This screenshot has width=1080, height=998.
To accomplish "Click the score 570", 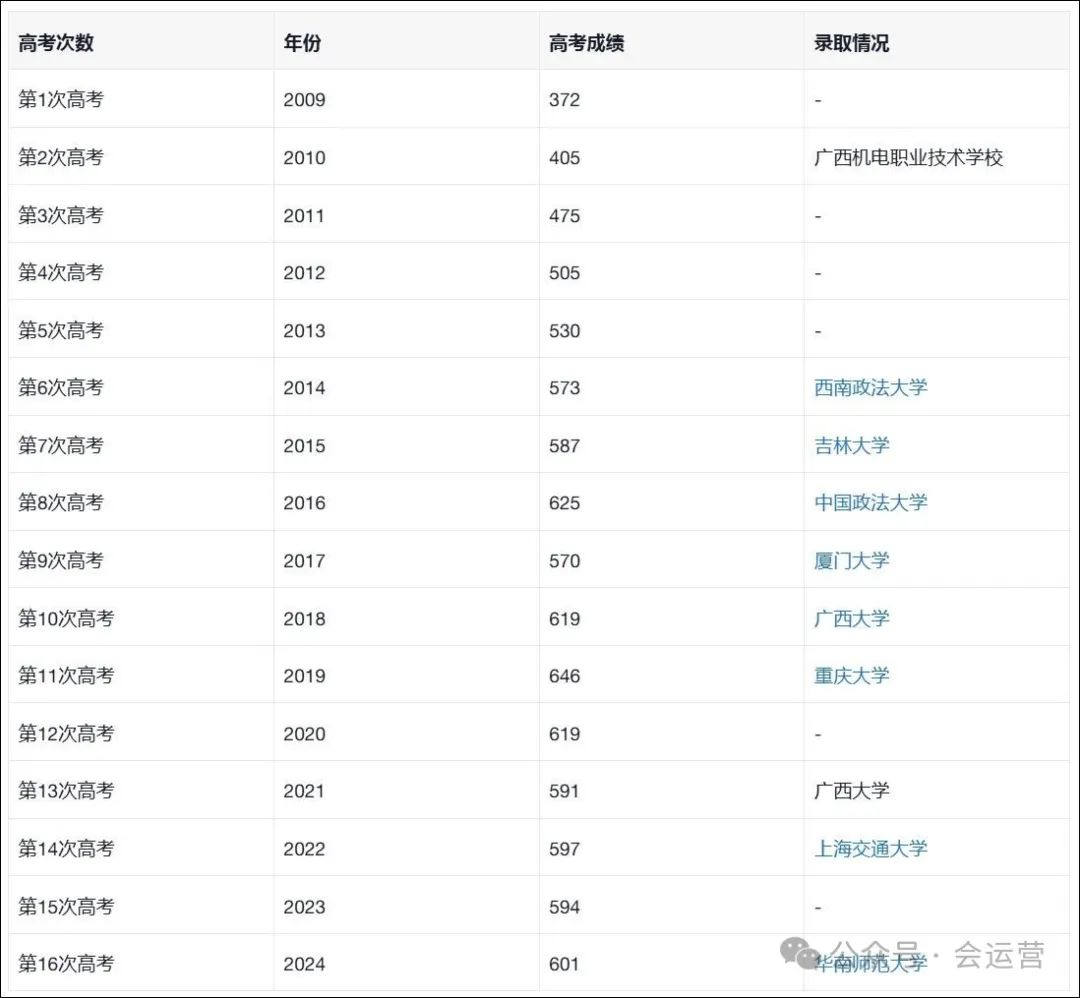I will [564, 561].
